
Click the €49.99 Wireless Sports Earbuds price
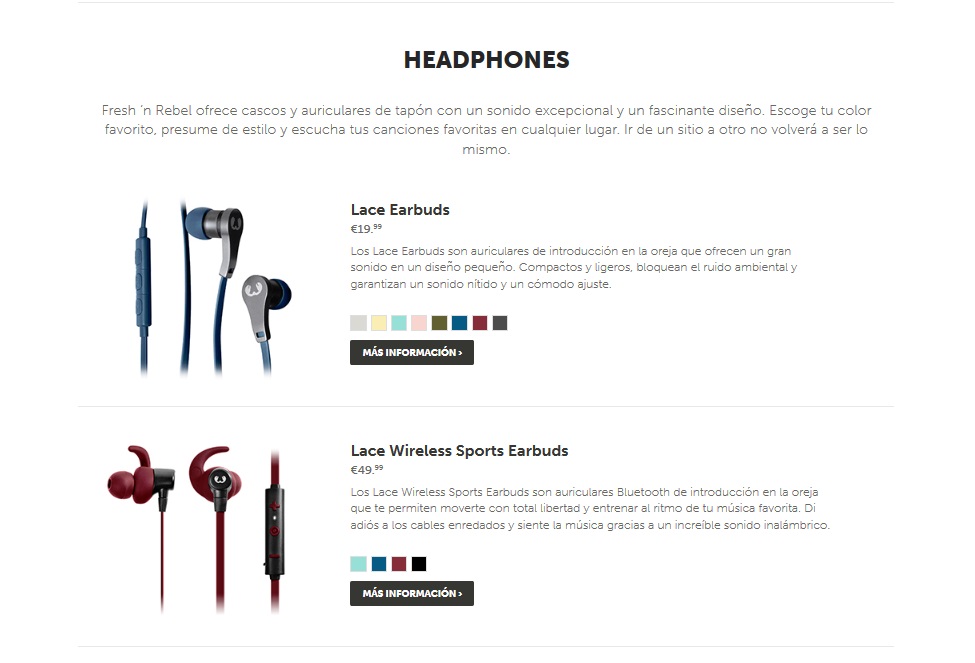(x=367, y=470)
